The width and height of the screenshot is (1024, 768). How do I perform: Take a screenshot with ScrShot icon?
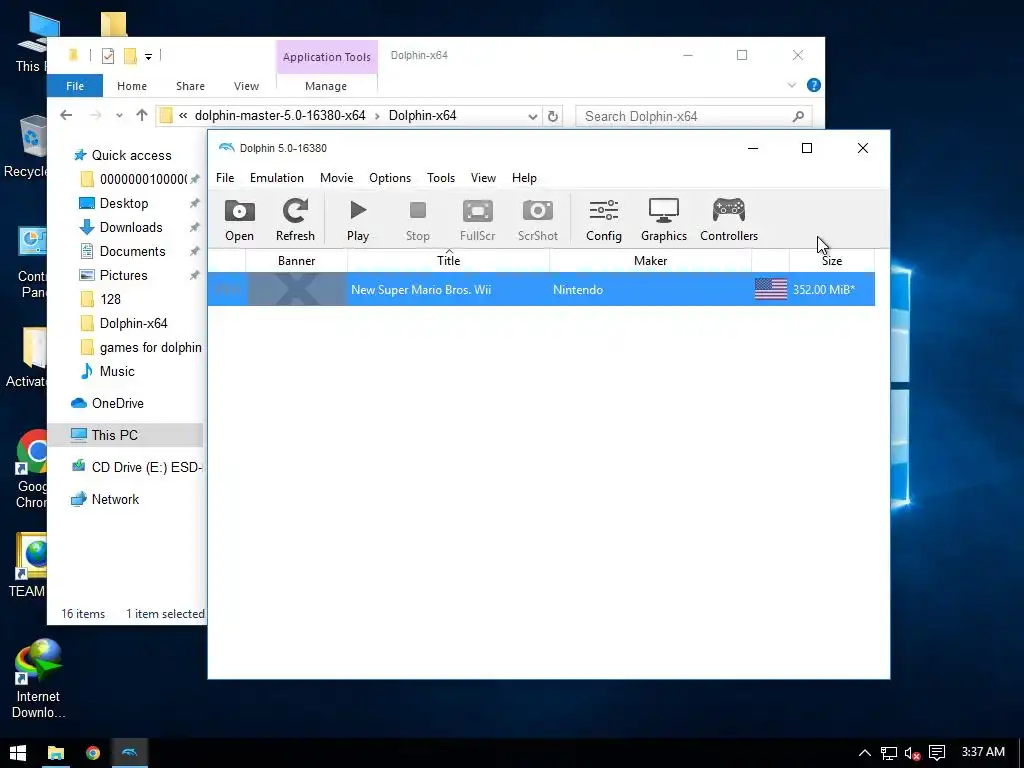pyautogui.click(x=537, y=220)
